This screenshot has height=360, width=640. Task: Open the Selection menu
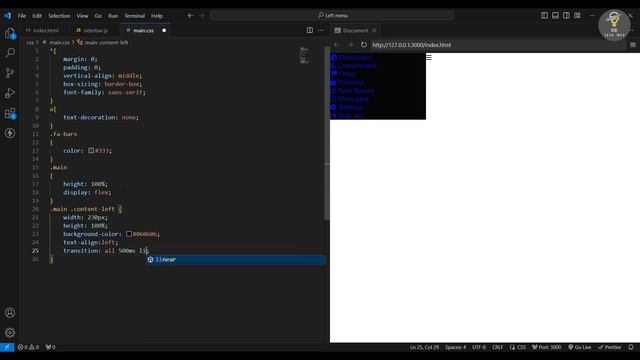click(x=59, y=16)
